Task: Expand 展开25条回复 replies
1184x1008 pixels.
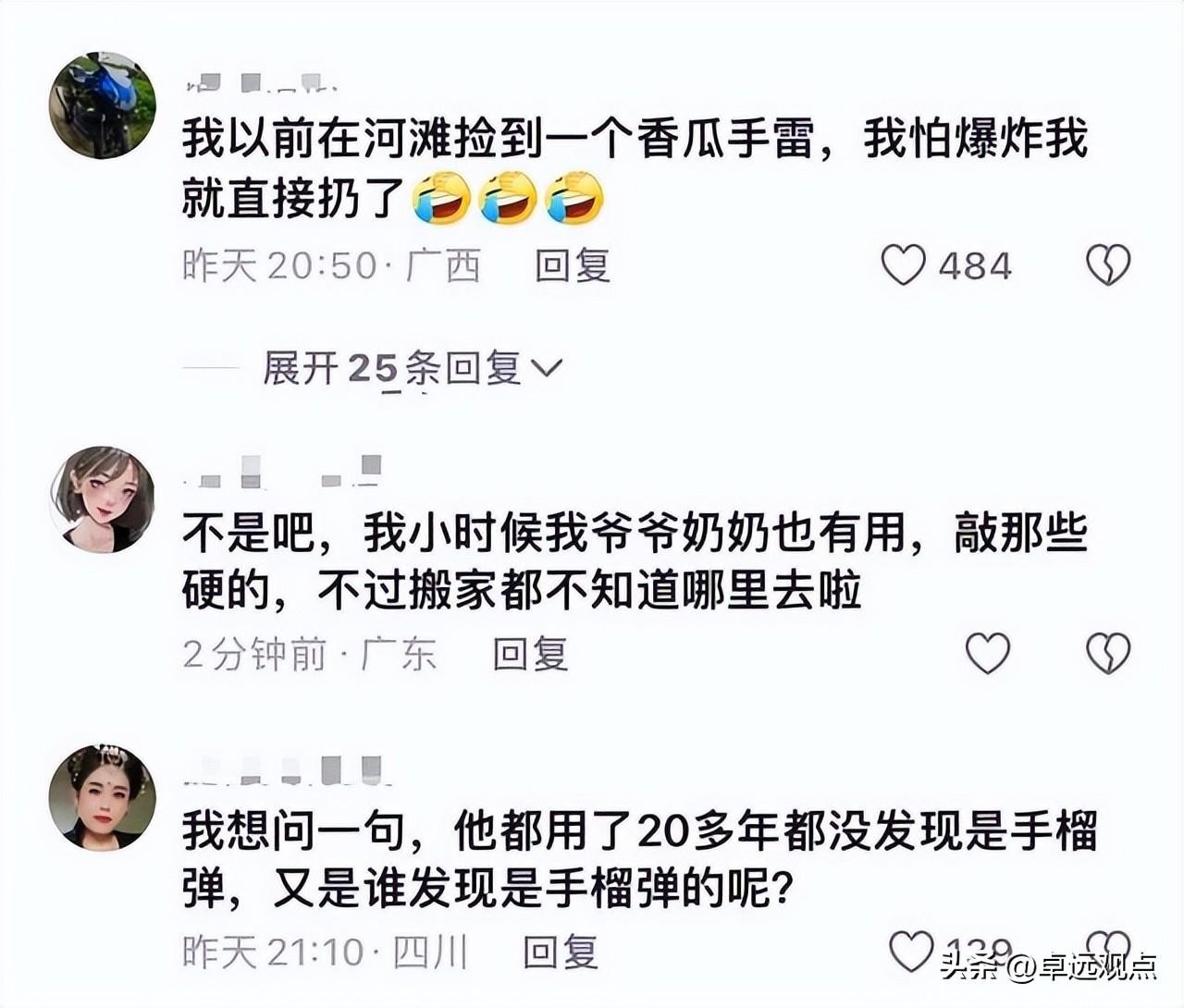Action: (x=413, y=368)
